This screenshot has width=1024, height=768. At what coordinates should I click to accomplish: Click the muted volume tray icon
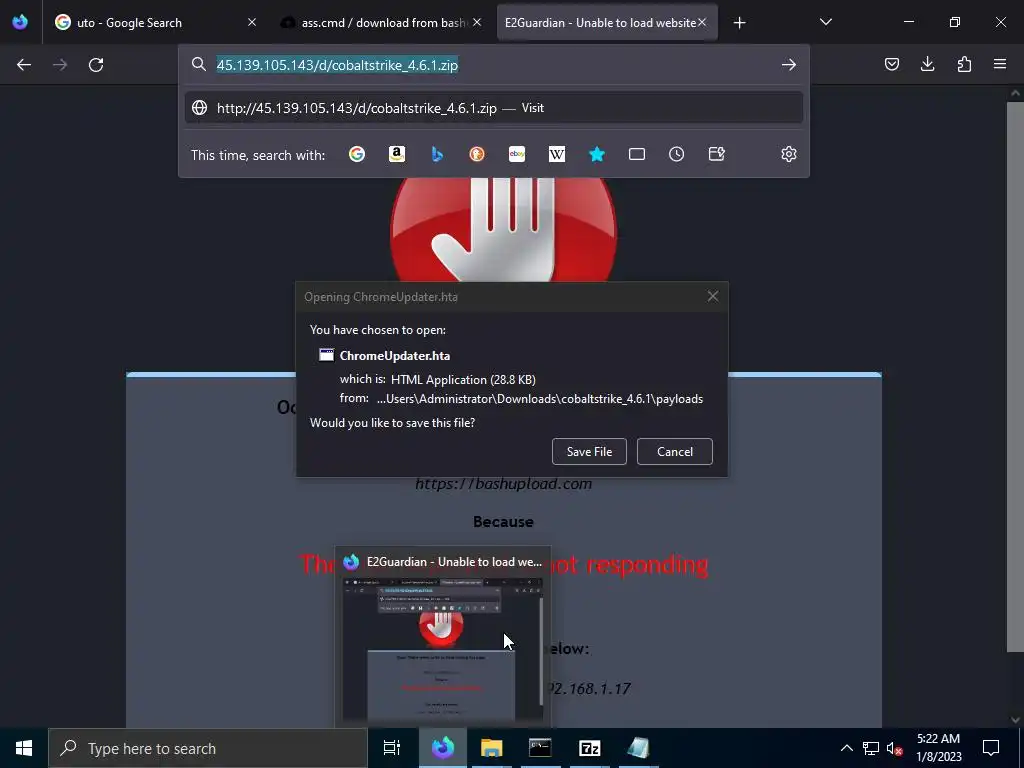click(x=895, y=748)
